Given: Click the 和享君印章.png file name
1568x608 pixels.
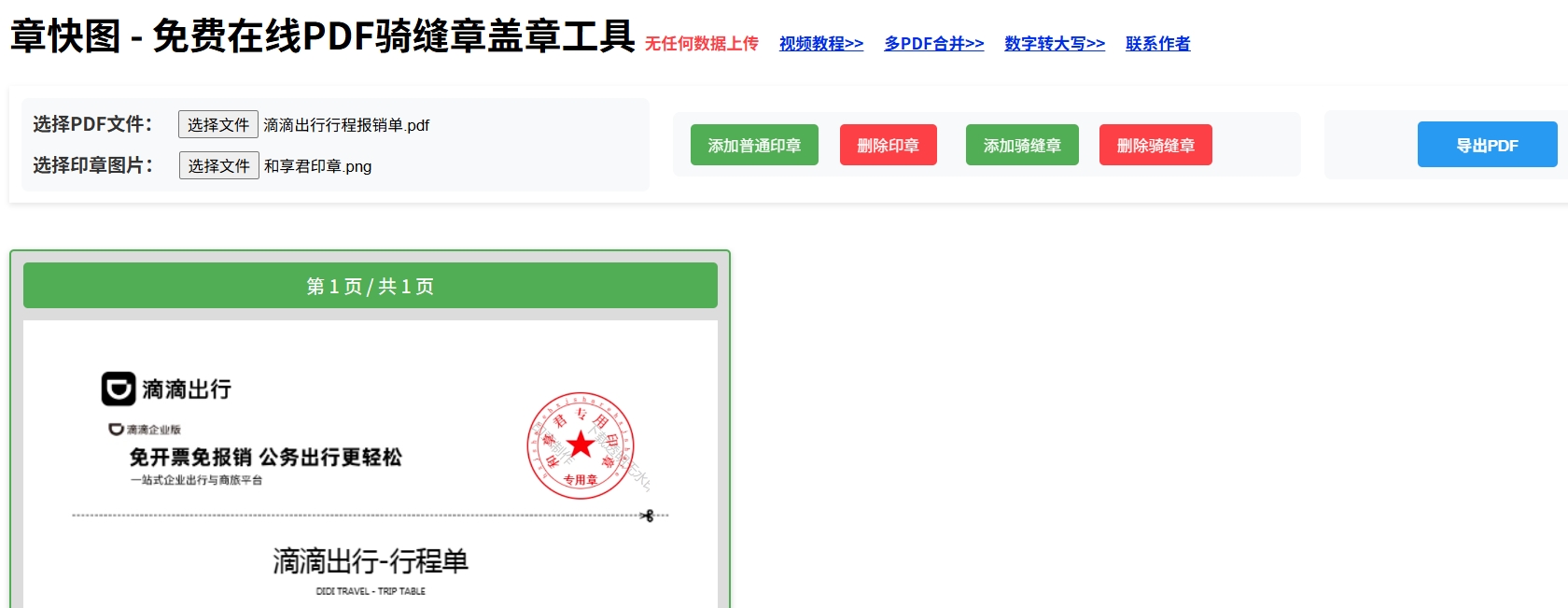Looking at the screenshot, I should pyautogui.click(x=317, y=166).
